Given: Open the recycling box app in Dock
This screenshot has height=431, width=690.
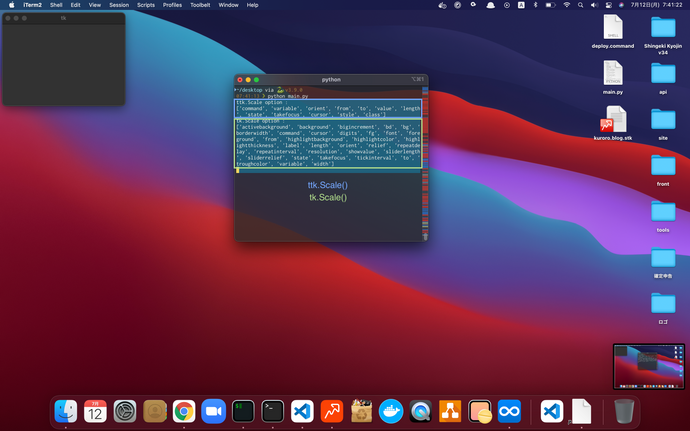Looking at the screenshot, I should [361, 411].
